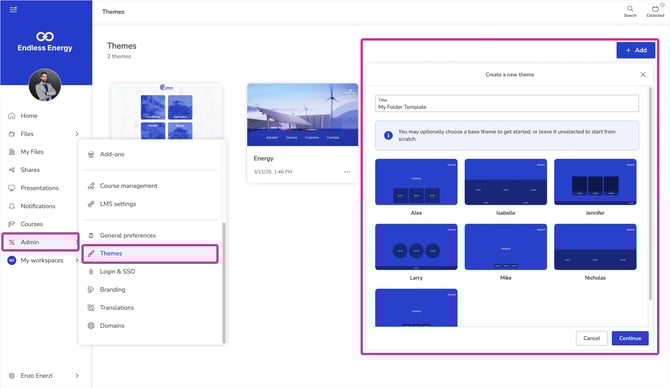The width and height of the screenshot is (670, 388).
Task: Click the Add button
Action: (x=635, y=50)
